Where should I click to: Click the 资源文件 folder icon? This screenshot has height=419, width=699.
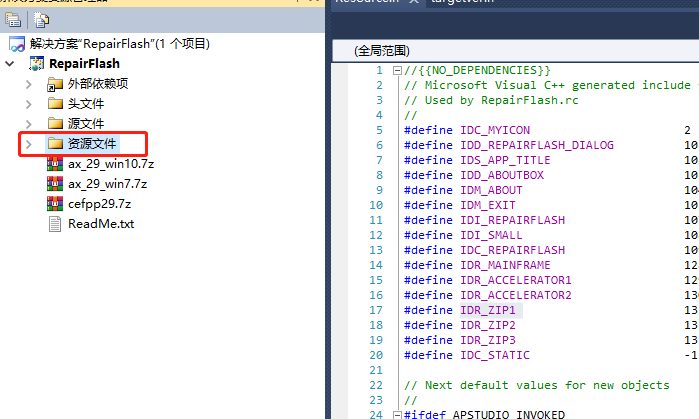pyautogui.click(x=55, y=143)
